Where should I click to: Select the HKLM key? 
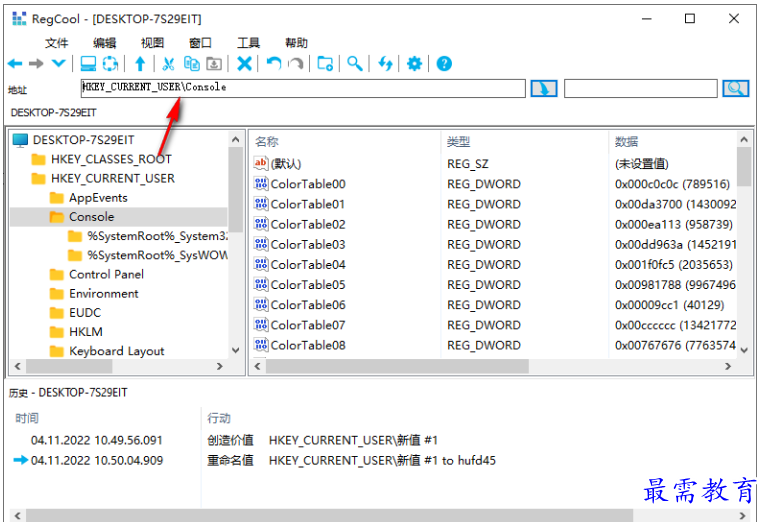coord(86,332)
